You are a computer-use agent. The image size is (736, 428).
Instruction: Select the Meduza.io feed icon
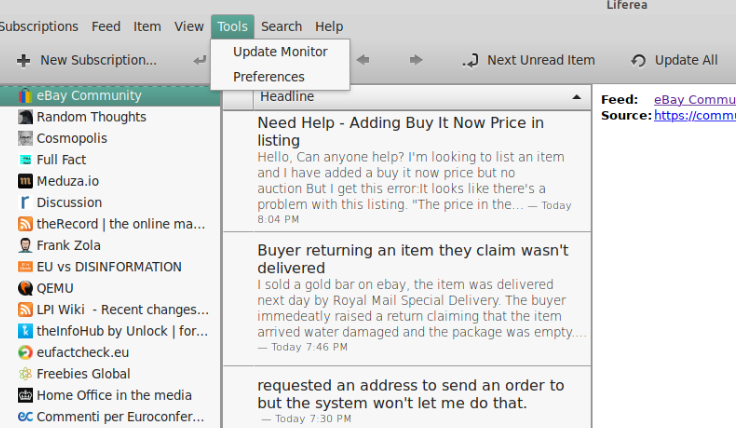tap(26, 181)
